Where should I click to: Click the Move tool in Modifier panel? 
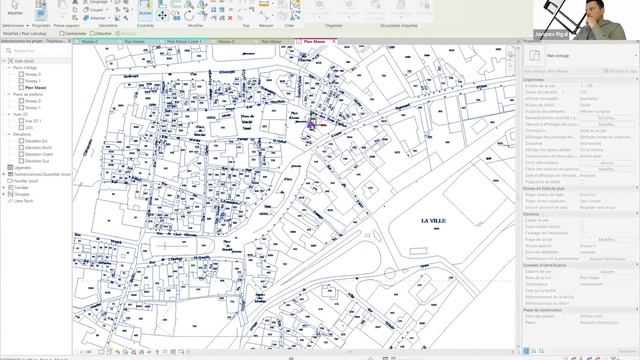(162, 16)
